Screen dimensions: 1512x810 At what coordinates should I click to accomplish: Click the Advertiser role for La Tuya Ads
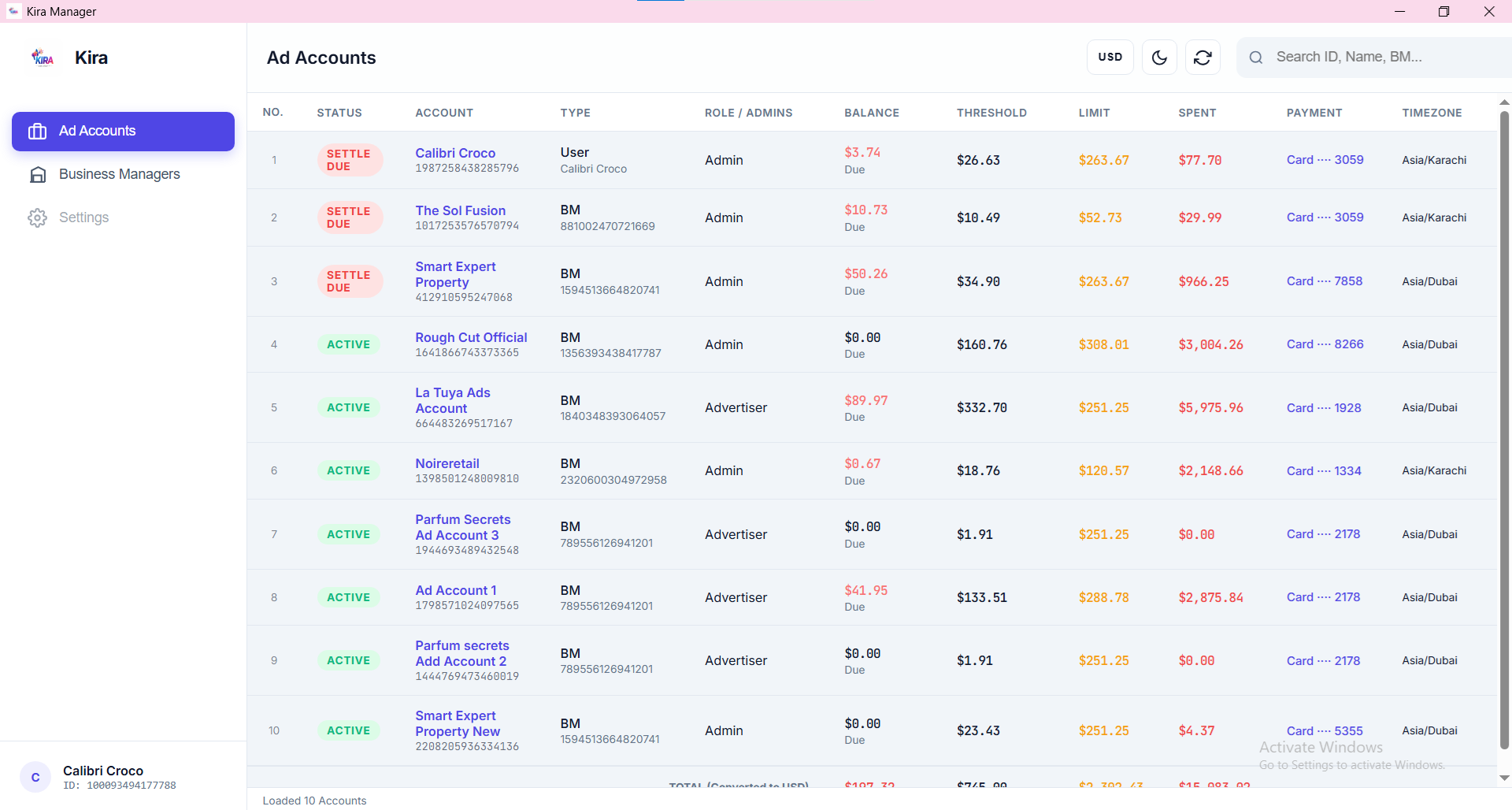click(736, 408)
